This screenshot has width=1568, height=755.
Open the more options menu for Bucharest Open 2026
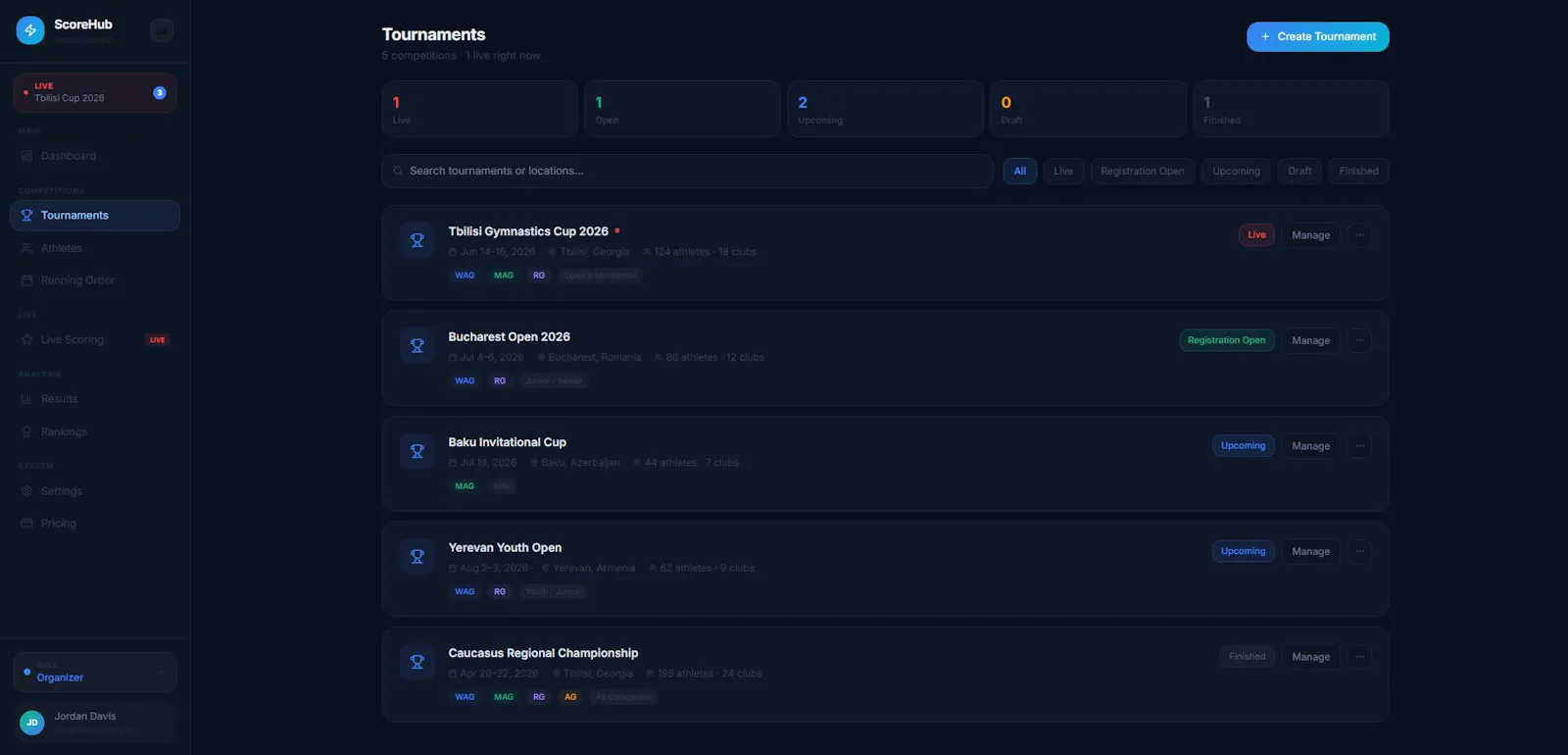click(1359, 340)
